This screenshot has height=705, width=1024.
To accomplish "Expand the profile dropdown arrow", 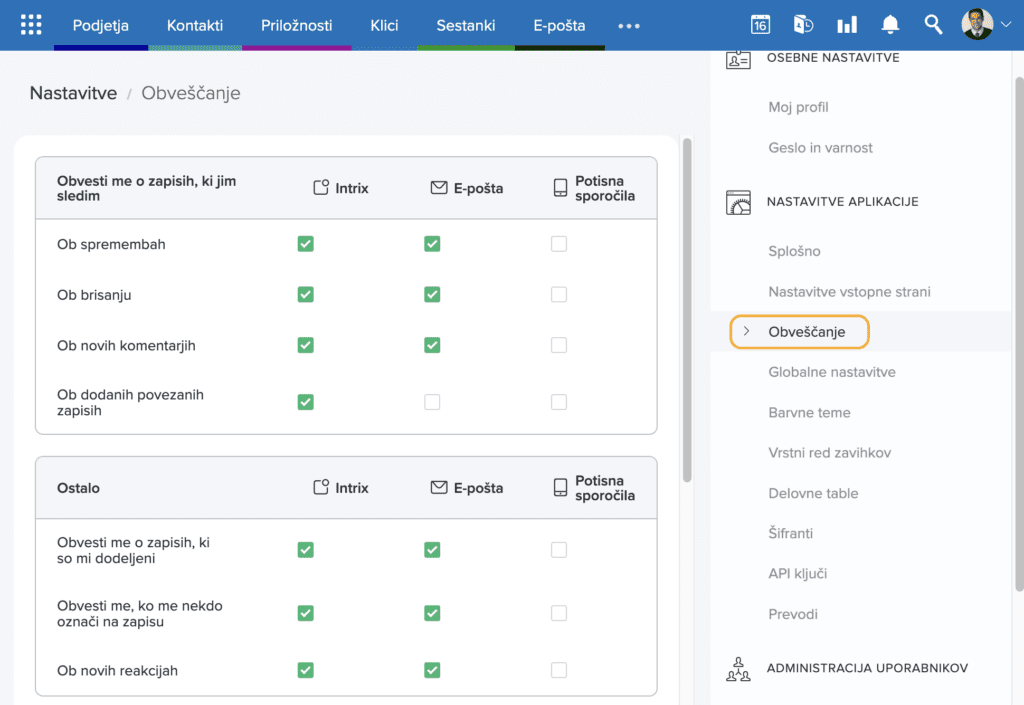I will [x=1005, y=26].
